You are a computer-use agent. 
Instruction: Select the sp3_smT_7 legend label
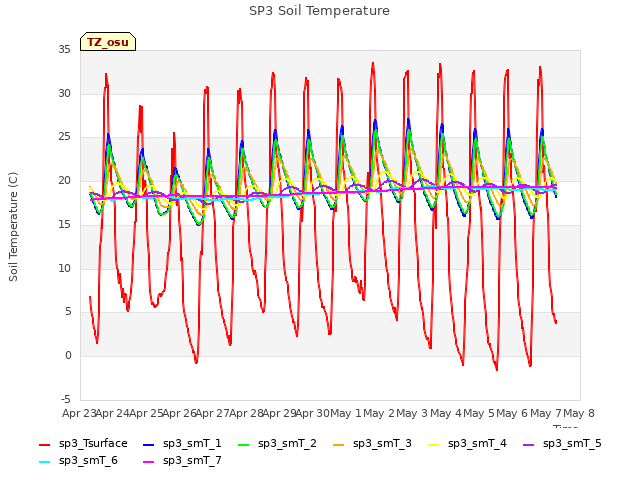pos(192,461)
